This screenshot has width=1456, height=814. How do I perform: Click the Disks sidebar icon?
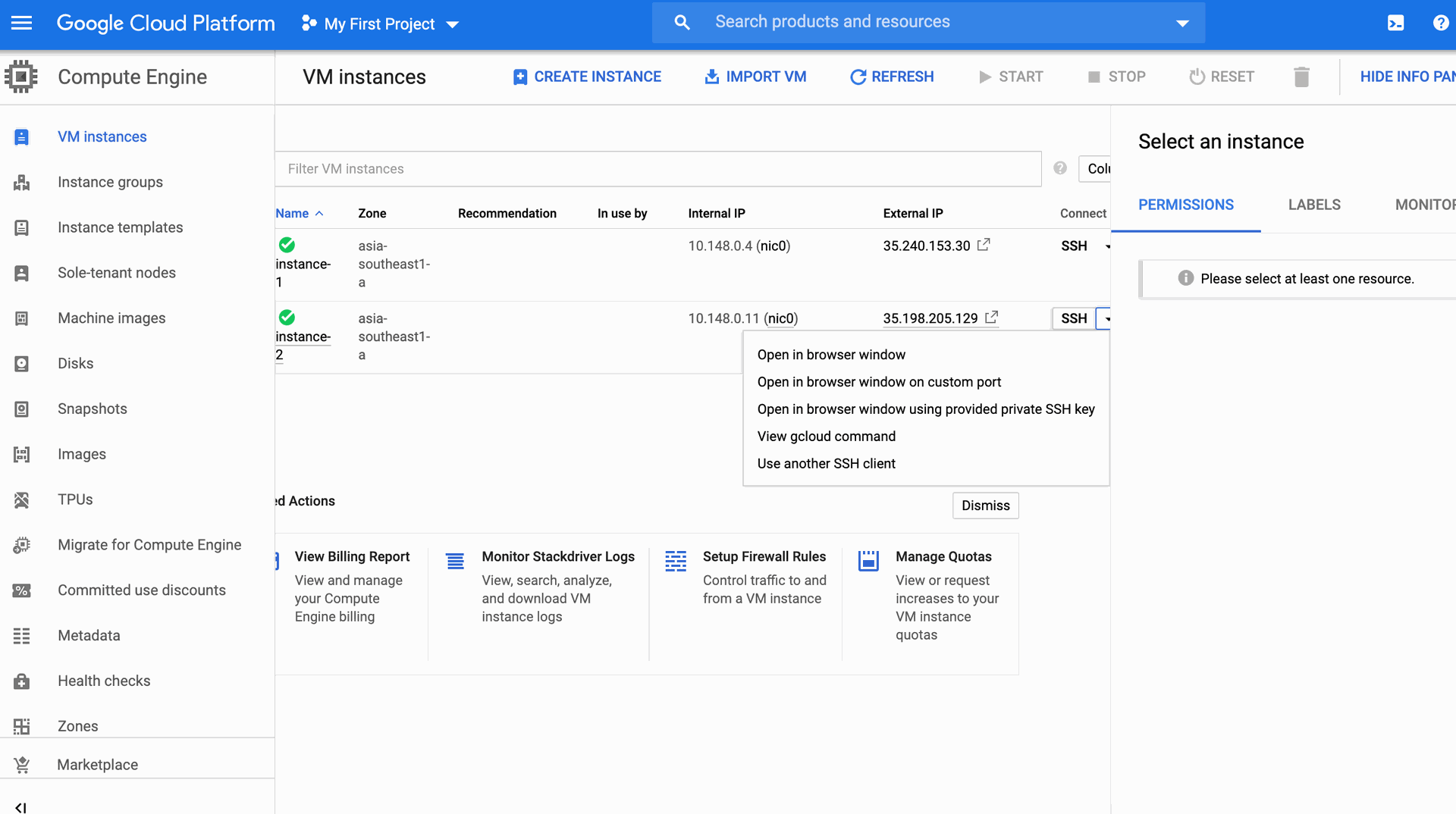point(22,364)
